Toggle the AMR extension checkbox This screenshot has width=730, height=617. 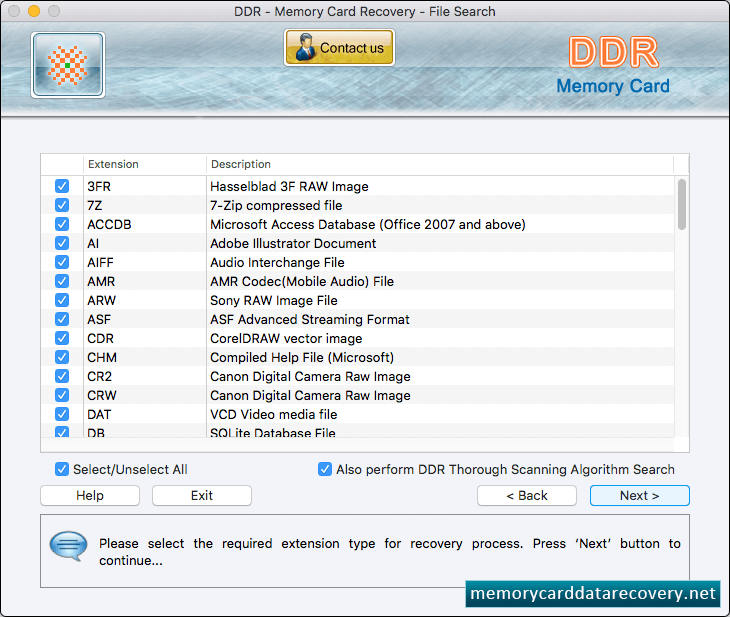click(62, 281)
